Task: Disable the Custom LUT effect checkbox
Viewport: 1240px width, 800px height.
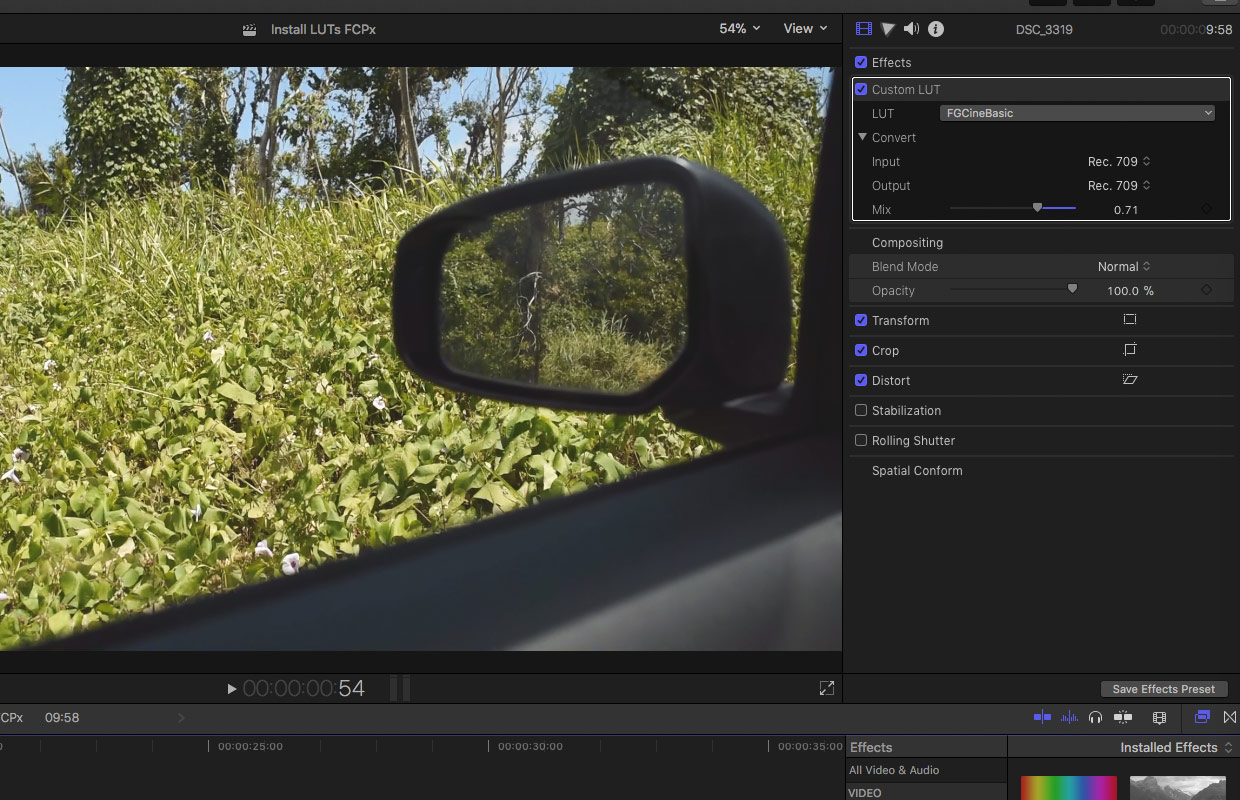Action: pyautogui.click(x=861, y=89)
